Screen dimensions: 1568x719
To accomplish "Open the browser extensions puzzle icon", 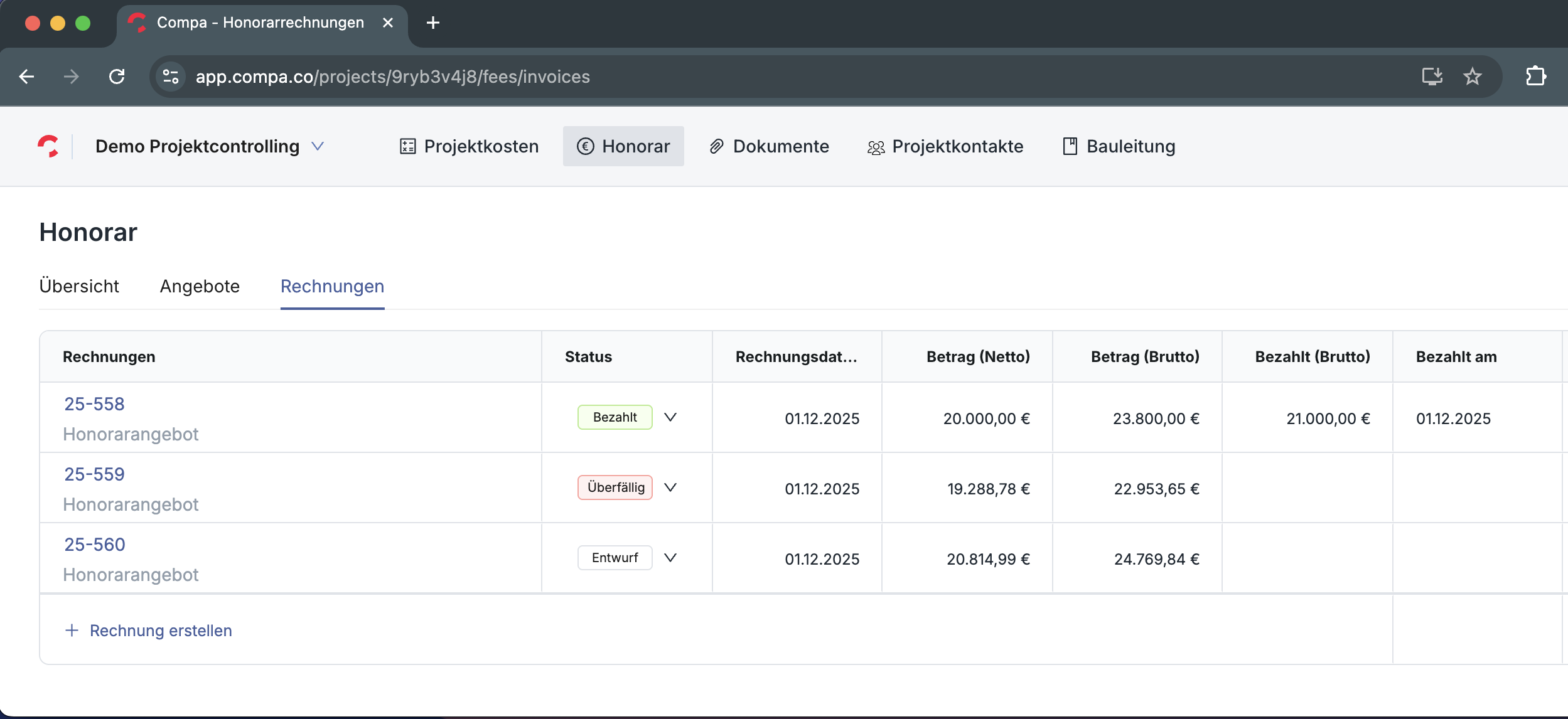I will pos(1535,77).
